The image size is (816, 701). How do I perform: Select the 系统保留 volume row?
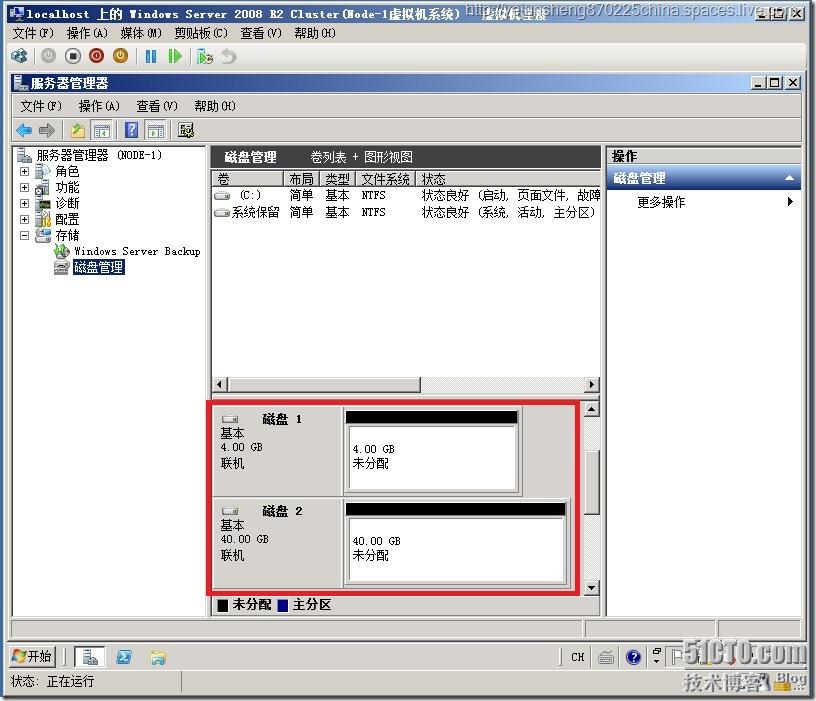click(x=406, y=212)
